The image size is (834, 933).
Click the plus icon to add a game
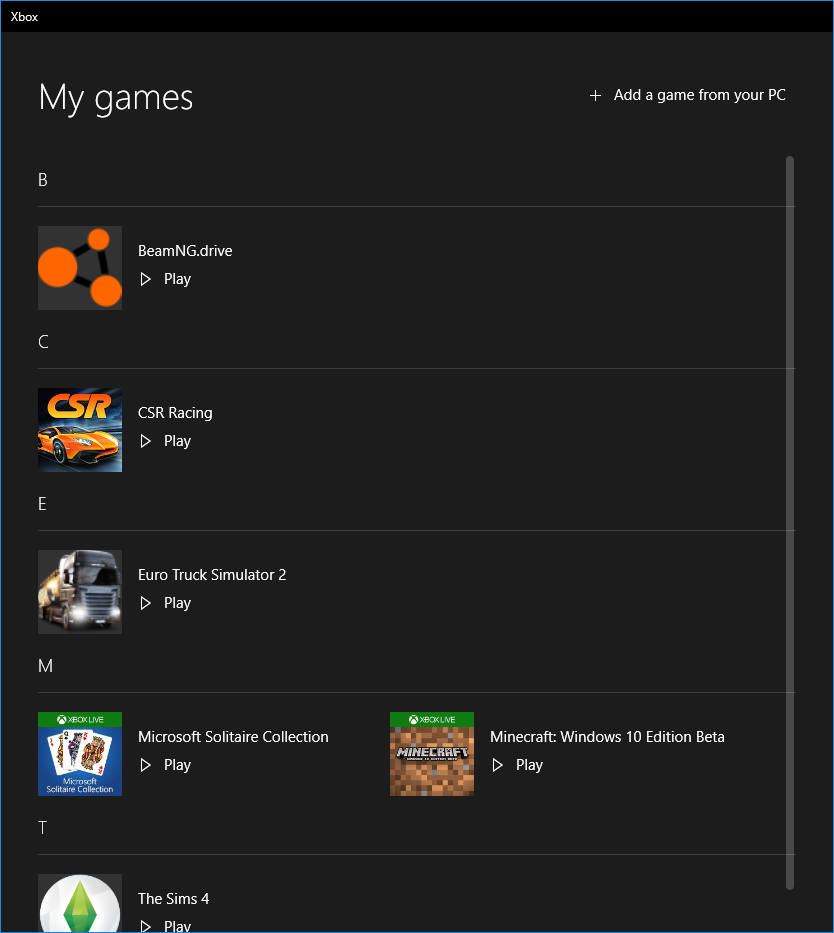[595, 95]
